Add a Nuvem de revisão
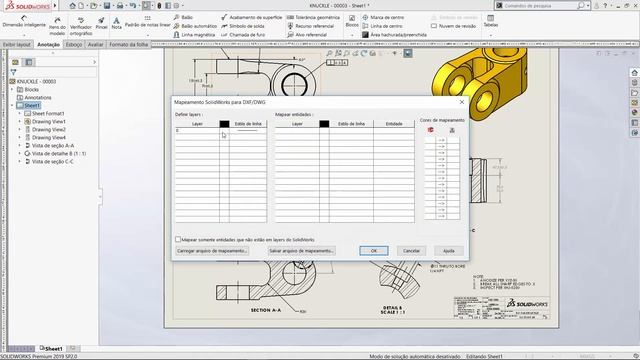640x360 pixels. (453, 26)
